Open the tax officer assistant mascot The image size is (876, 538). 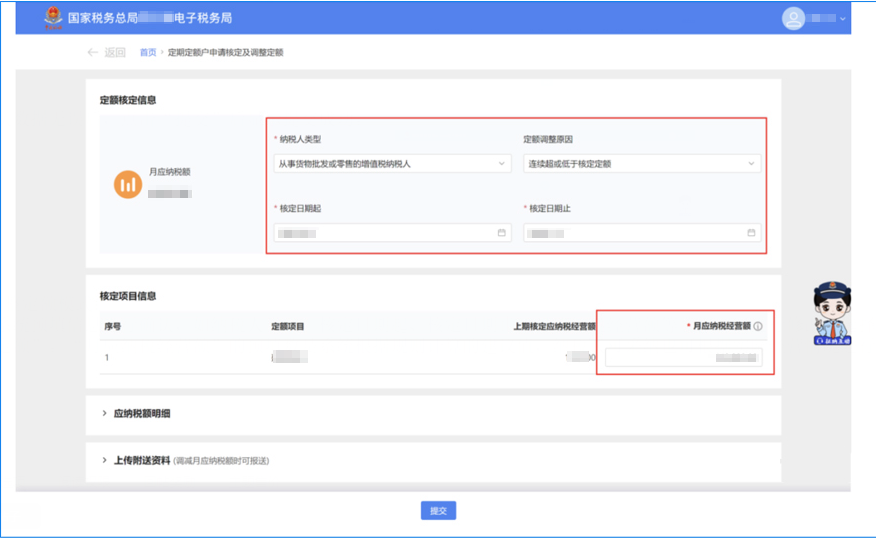828,313
